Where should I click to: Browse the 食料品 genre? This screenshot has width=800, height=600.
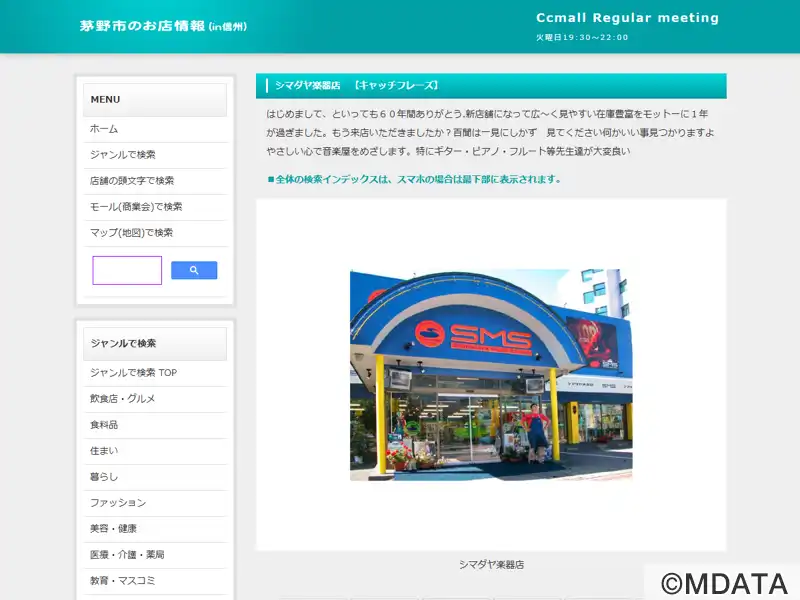[155, 425]
